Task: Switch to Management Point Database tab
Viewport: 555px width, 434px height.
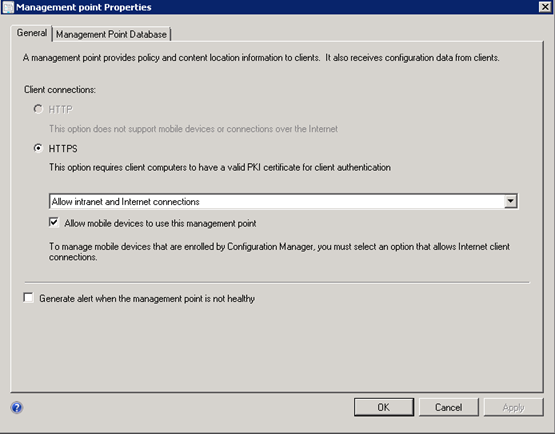Action: coord(111,34)
